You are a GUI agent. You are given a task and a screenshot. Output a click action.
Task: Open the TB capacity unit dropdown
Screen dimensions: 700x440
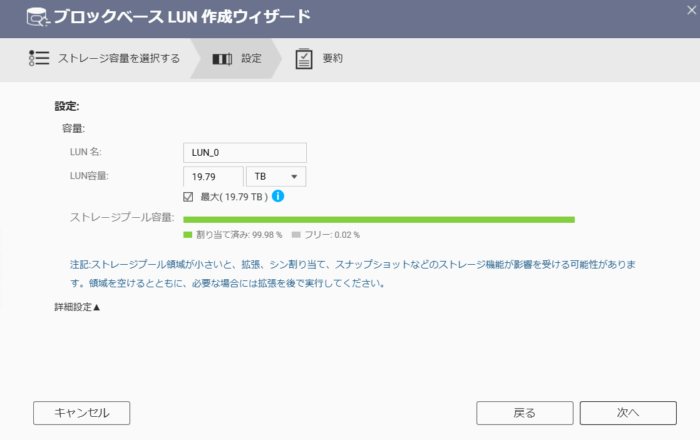(275, 176)
